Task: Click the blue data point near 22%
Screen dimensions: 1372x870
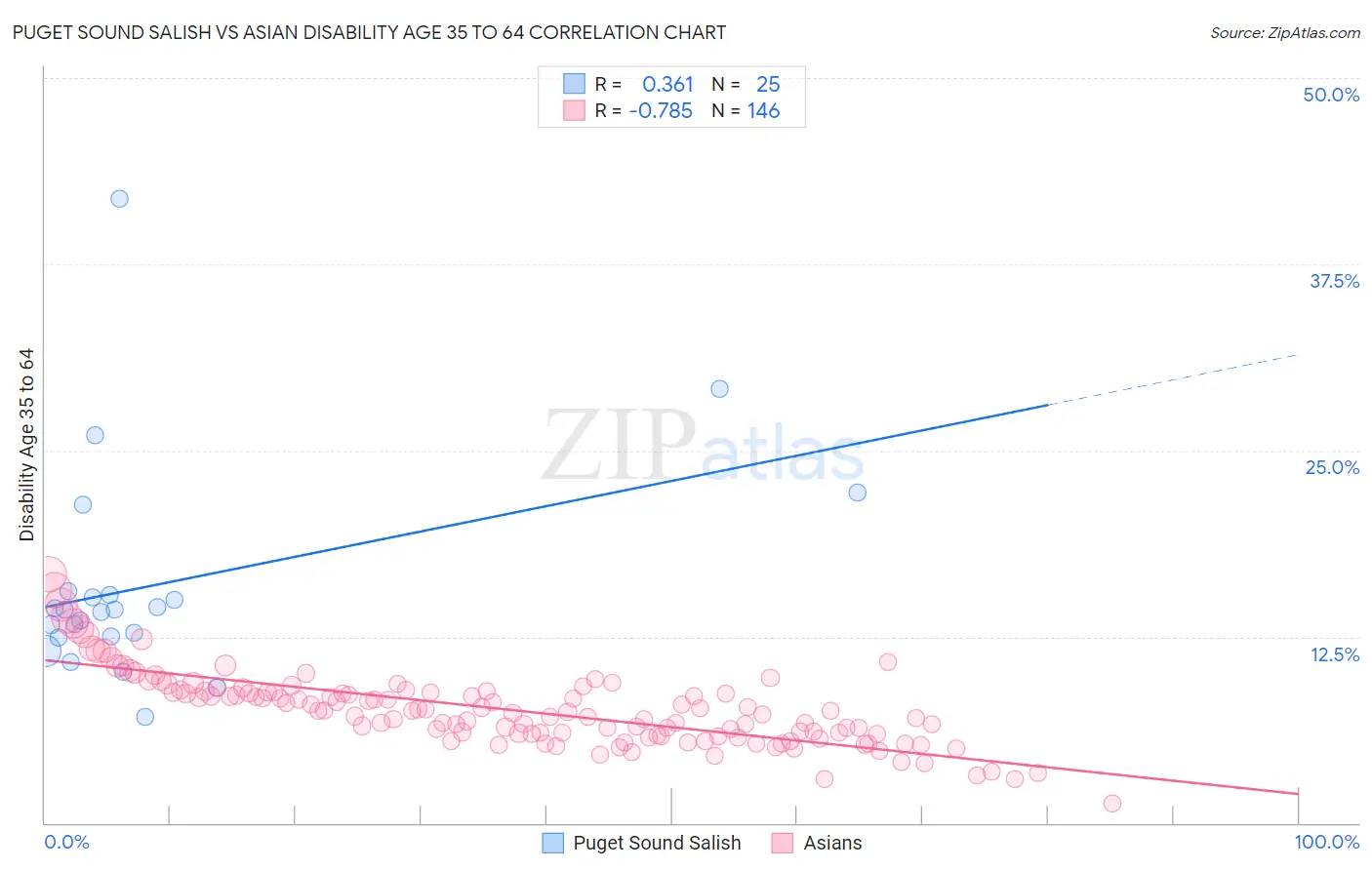Action: (857, 492)
